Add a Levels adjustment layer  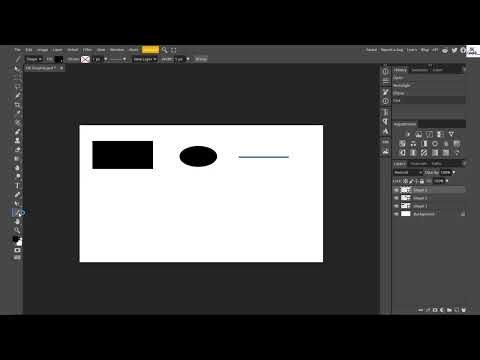[x=419, y=134]
